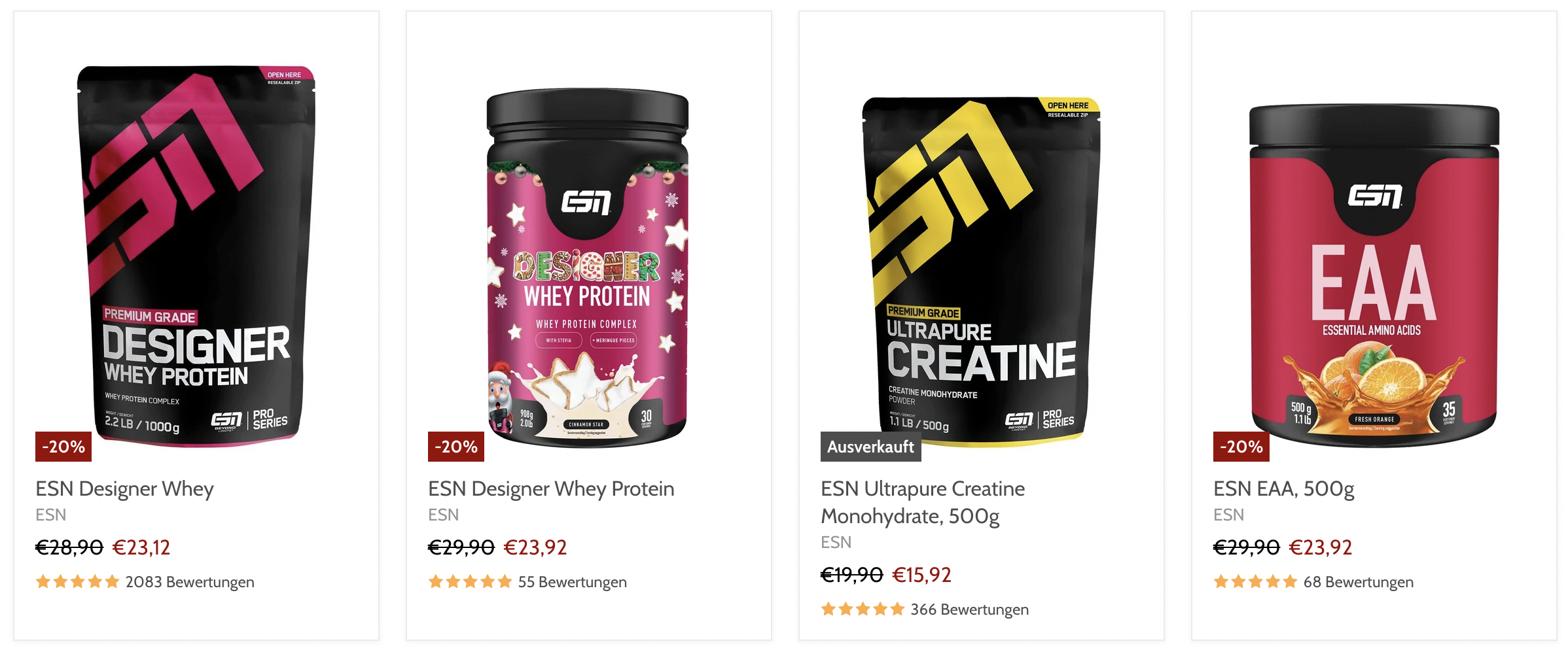The height and width of the screenshot is (650, 1568).
Task: Click the -20% badge on Designer Whey Protein
Action: tap(456, 447)
